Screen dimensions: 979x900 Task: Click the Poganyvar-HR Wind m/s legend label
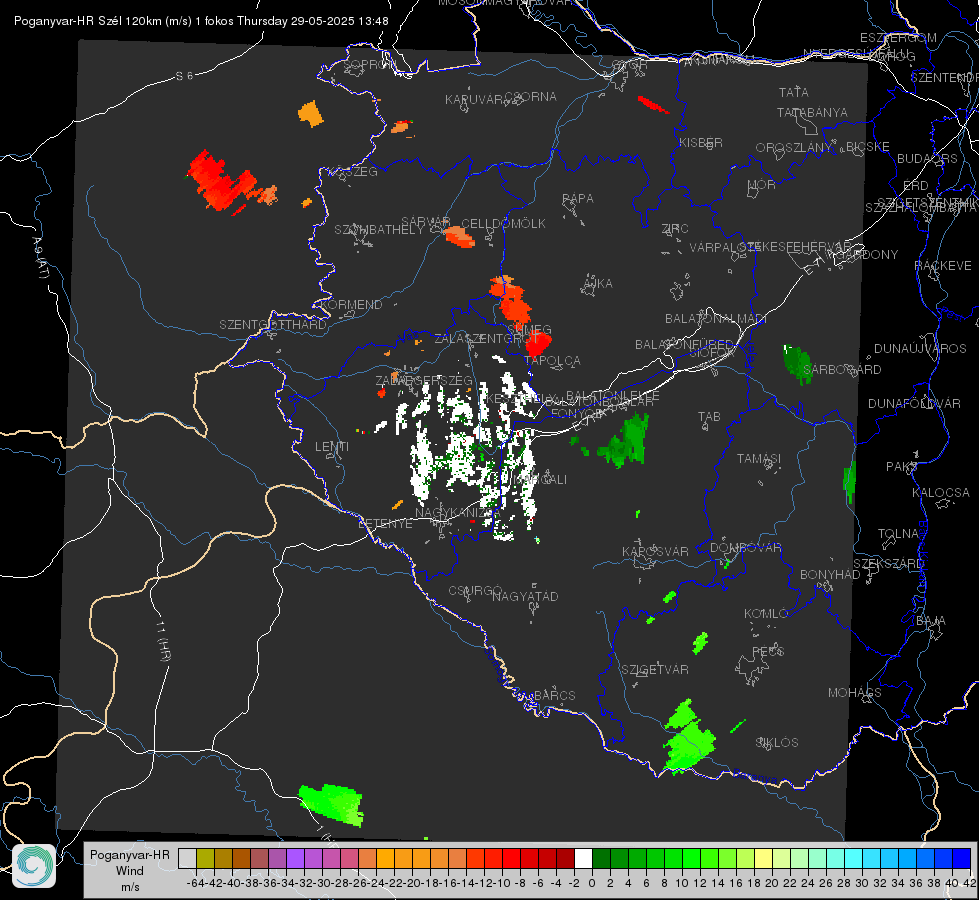(x=130, y=870)
